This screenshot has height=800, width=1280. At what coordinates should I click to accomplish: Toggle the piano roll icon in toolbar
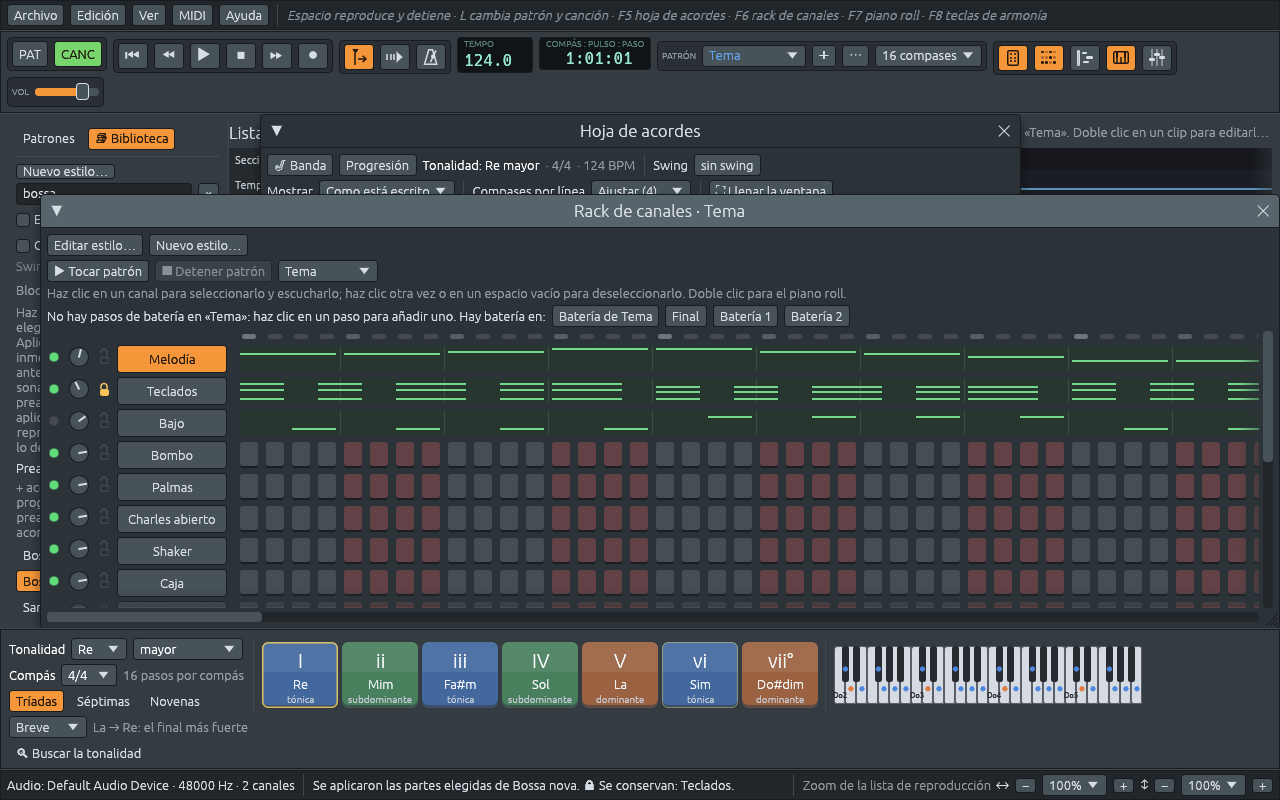click(1121, 57)
